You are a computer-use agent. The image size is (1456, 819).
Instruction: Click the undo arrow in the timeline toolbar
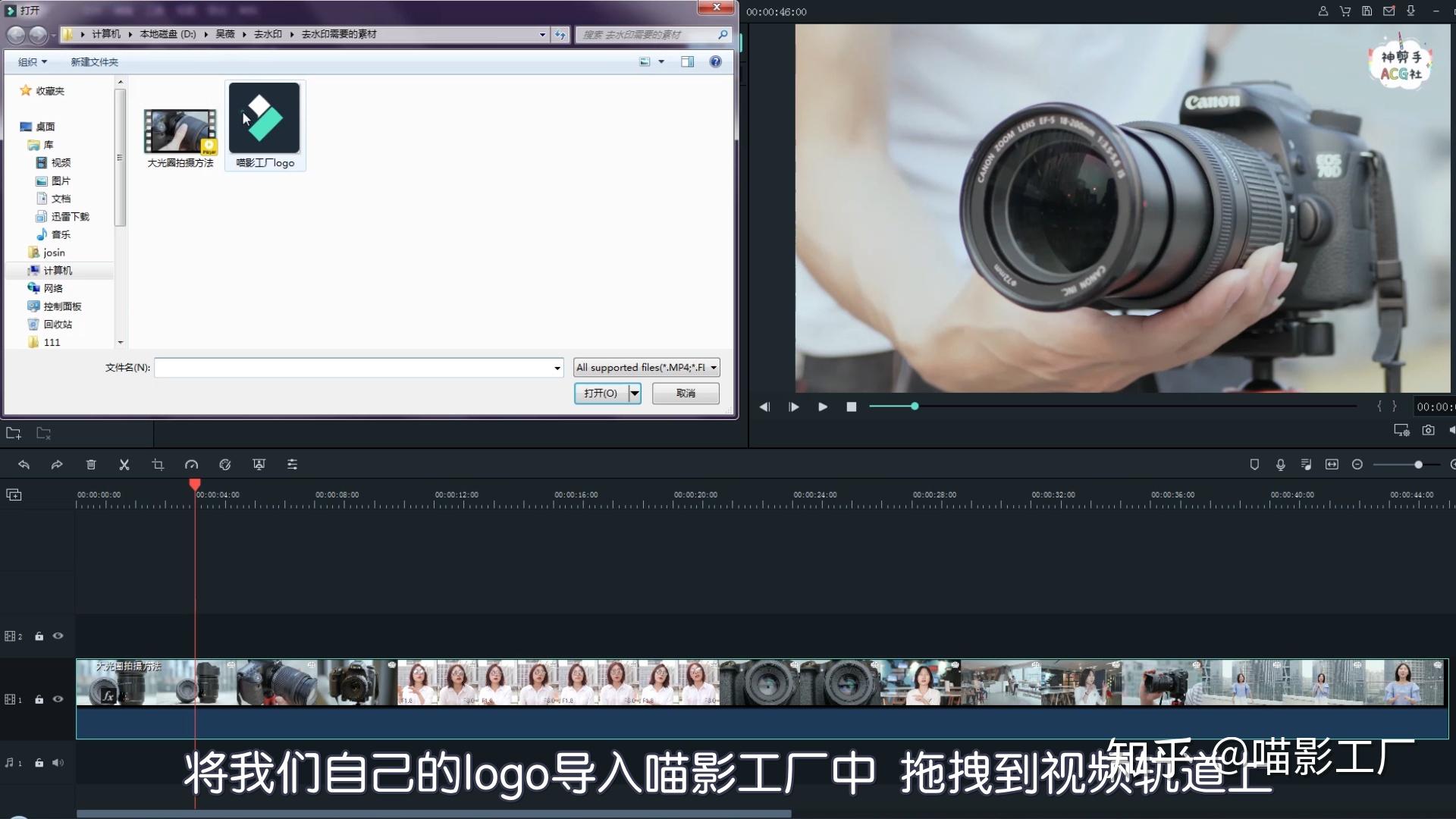[24, 465]
